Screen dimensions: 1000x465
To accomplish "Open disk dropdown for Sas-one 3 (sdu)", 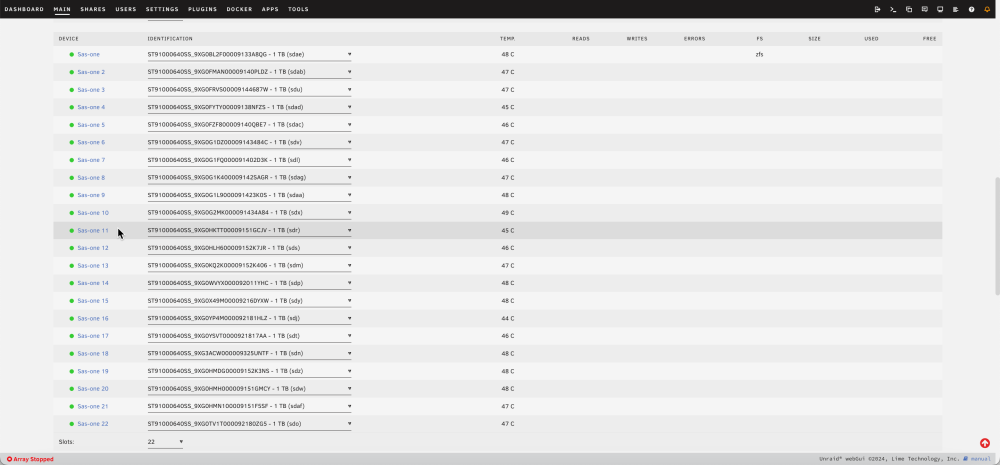I will coord(249,90).
